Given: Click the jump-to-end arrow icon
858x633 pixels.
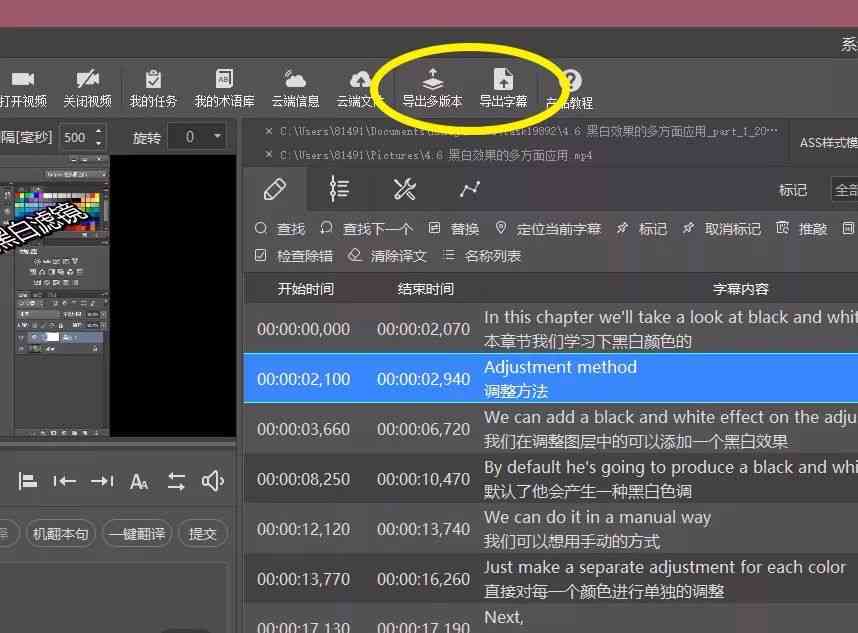Looking at the screenshot, I should (102, 481).
